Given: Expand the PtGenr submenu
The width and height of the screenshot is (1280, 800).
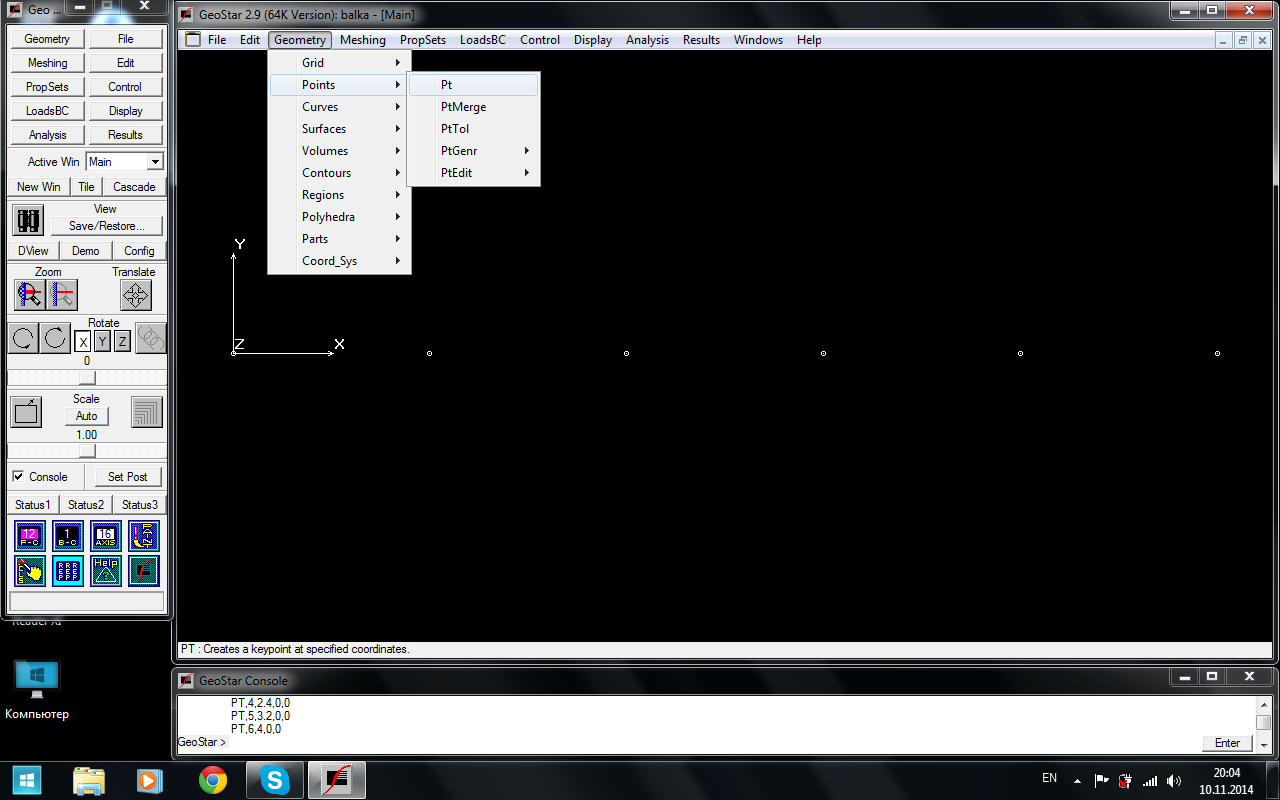Looking at the screenshot, I should tap(474, 151).
